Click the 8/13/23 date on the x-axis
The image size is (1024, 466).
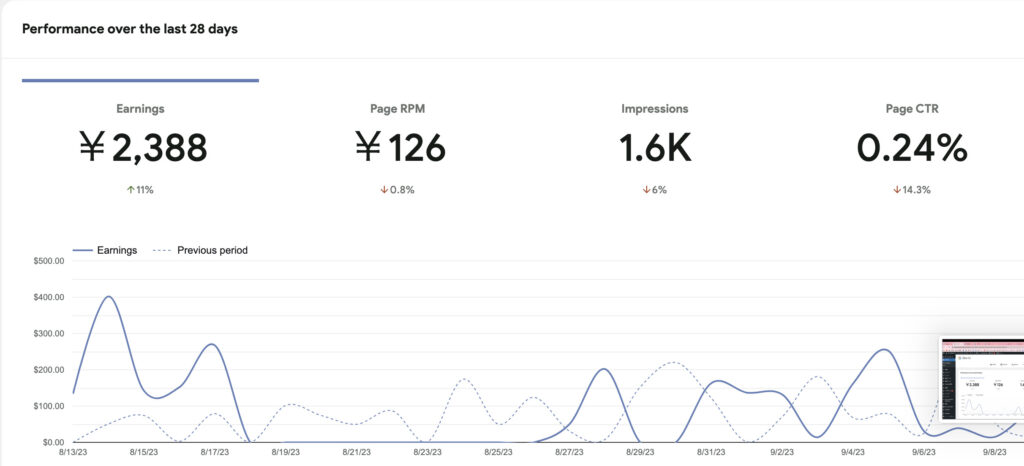(73, 453)
